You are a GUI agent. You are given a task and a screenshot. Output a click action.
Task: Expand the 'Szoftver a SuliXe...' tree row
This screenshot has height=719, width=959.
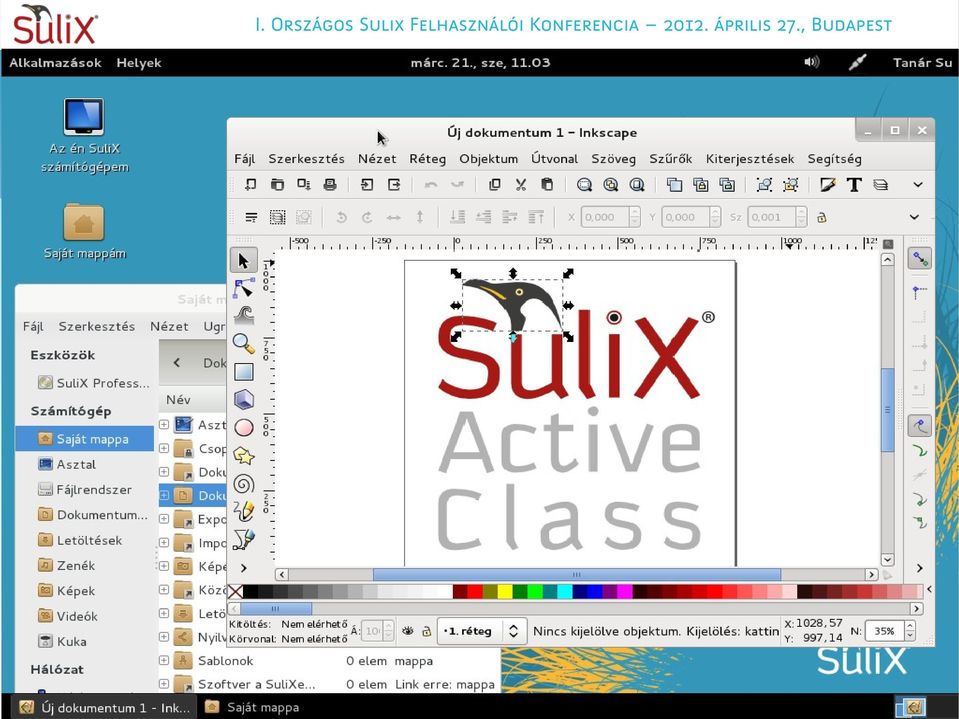click(x=164, y=684)
